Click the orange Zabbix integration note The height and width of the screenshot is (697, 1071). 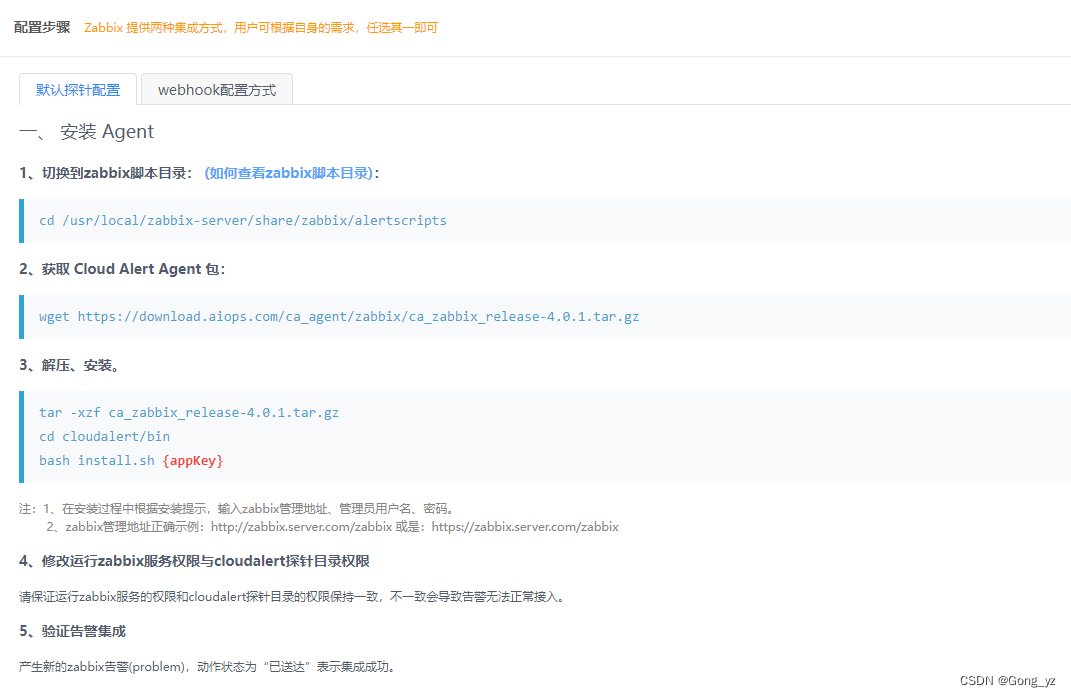point(261,28)
